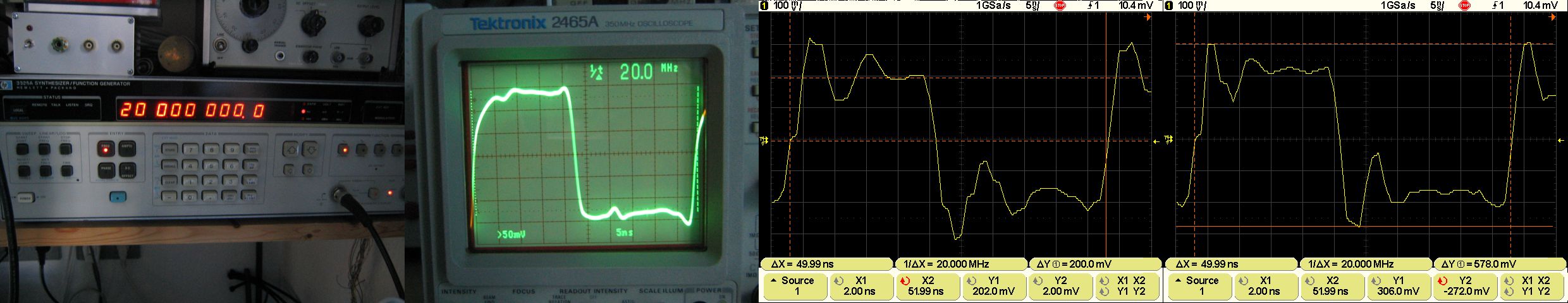Select the PHASE entry key on the HP generator

106,170
